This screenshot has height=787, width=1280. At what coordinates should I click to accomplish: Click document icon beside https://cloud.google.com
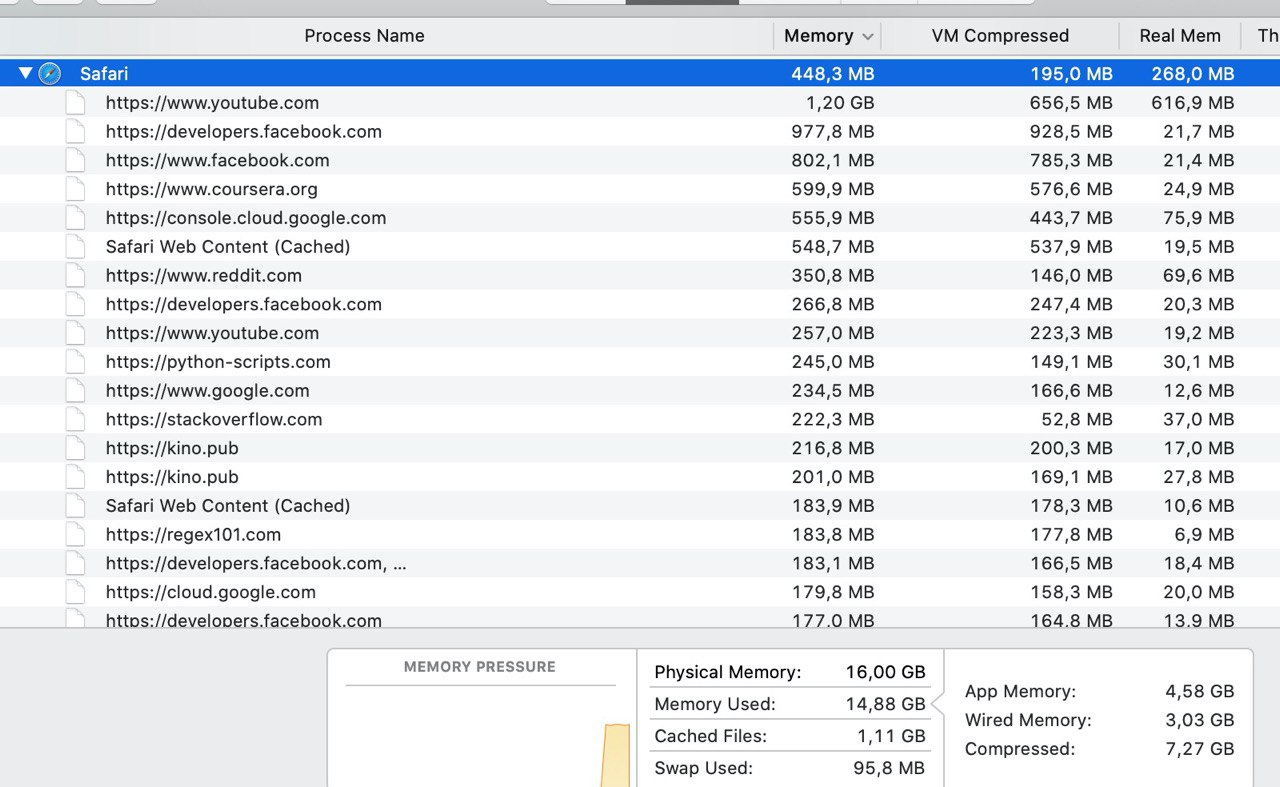coord(76,592)
